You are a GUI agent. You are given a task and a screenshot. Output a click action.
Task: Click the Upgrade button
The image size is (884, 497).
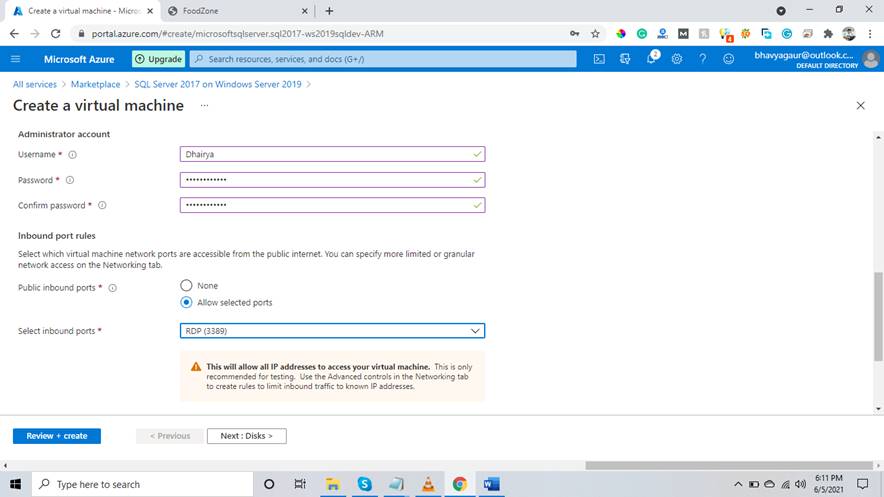coord(158,59)
